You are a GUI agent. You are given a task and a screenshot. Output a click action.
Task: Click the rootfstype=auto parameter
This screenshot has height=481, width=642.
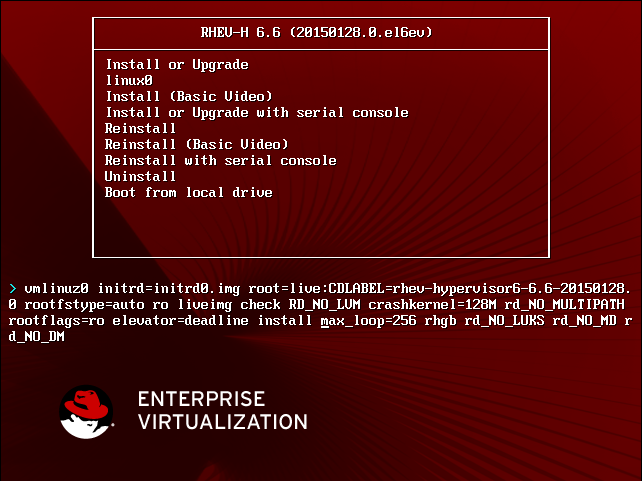coord(84,305)
